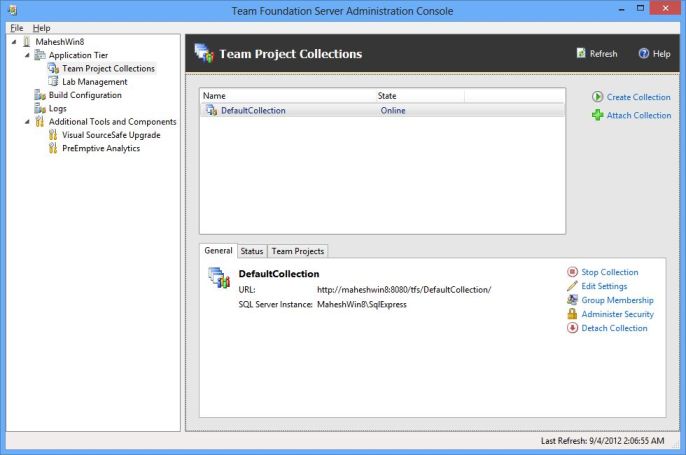The height and width of the screenshot is (455, 686).
Task: Click the Lab Management icon
Action: click(53, 81)
